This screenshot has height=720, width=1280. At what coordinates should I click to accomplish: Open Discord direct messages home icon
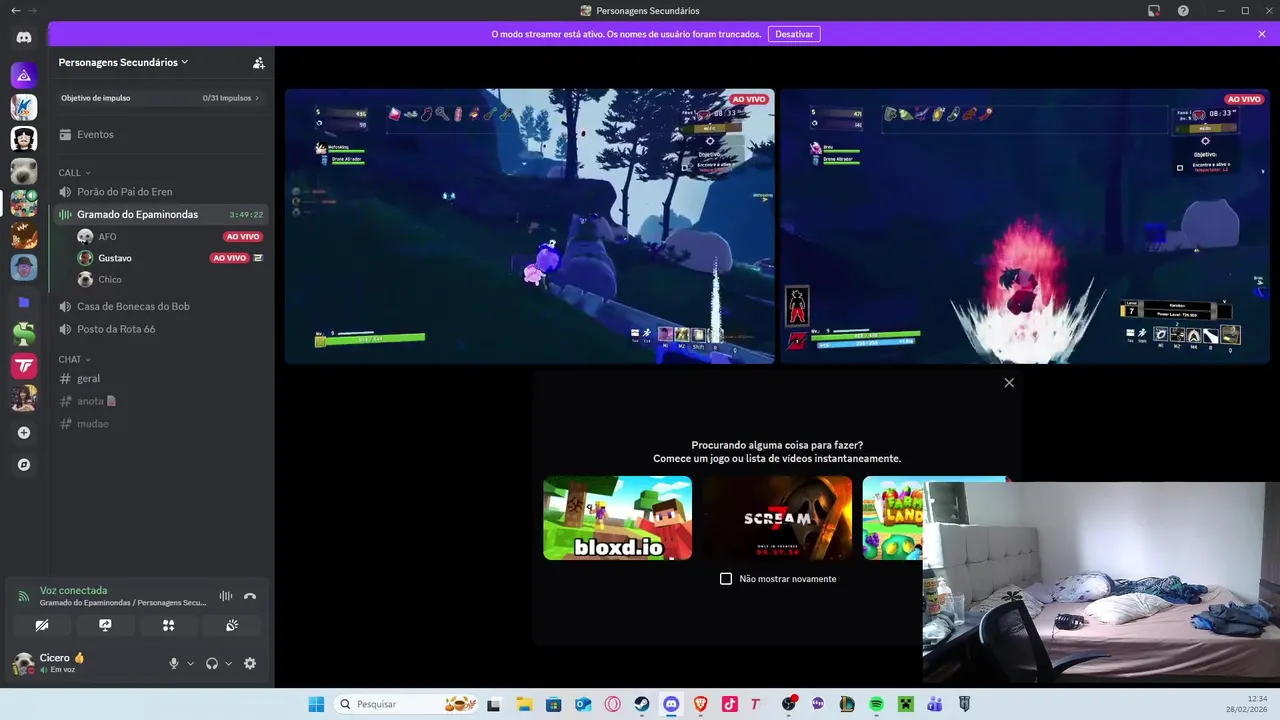(x=24, y=38)
